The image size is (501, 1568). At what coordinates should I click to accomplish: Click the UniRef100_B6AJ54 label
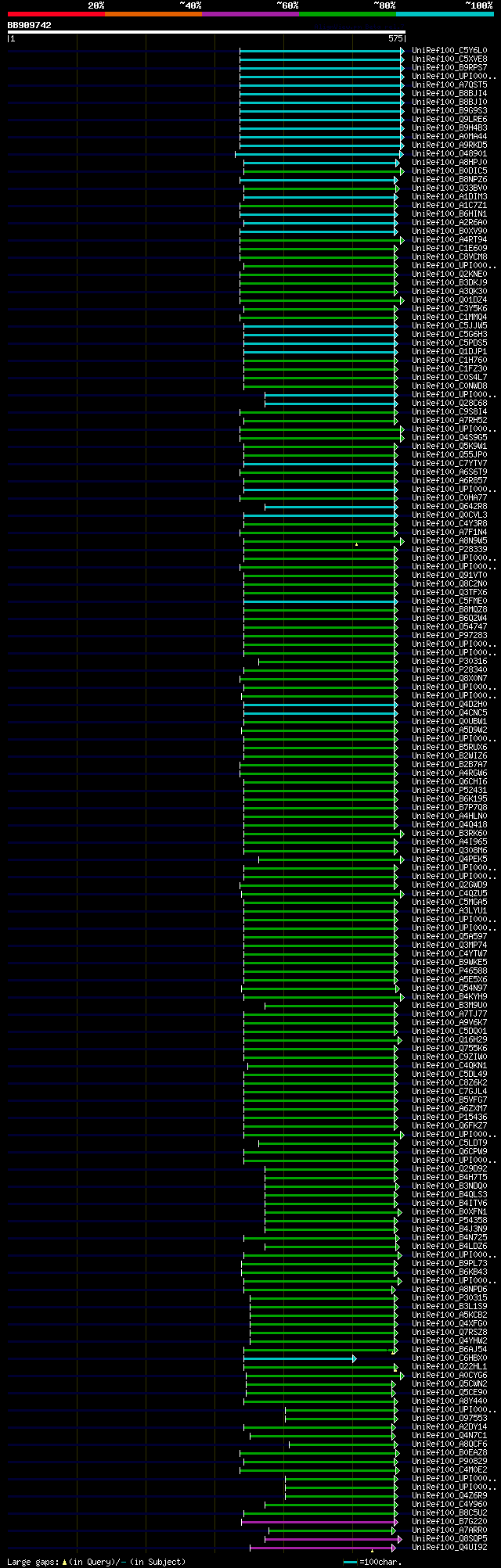point(449,1350)
